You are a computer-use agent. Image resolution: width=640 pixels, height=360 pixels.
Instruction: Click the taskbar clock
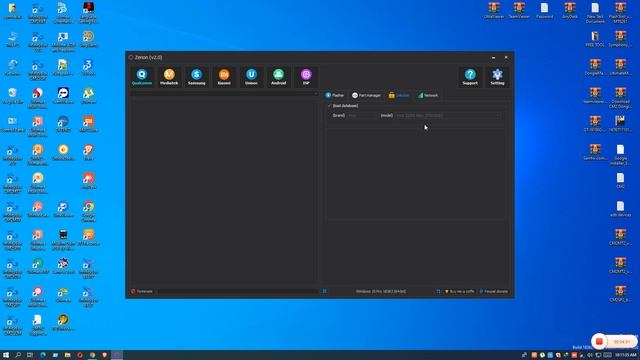click(625, 355)
